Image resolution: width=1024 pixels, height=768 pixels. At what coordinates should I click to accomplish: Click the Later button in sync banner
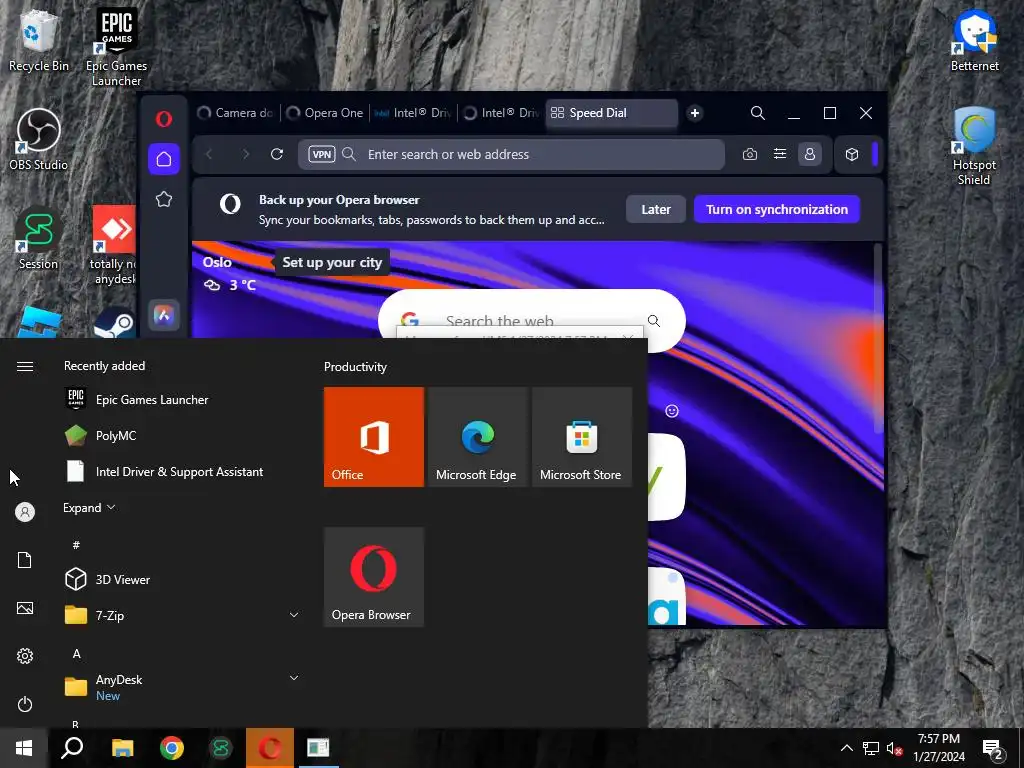point(656,209)
